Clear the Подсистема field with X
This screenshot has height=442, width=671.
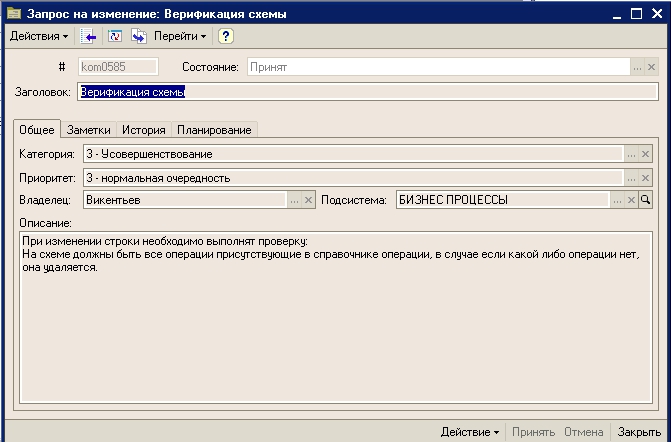pyautogui.click(x=631, y=200)
